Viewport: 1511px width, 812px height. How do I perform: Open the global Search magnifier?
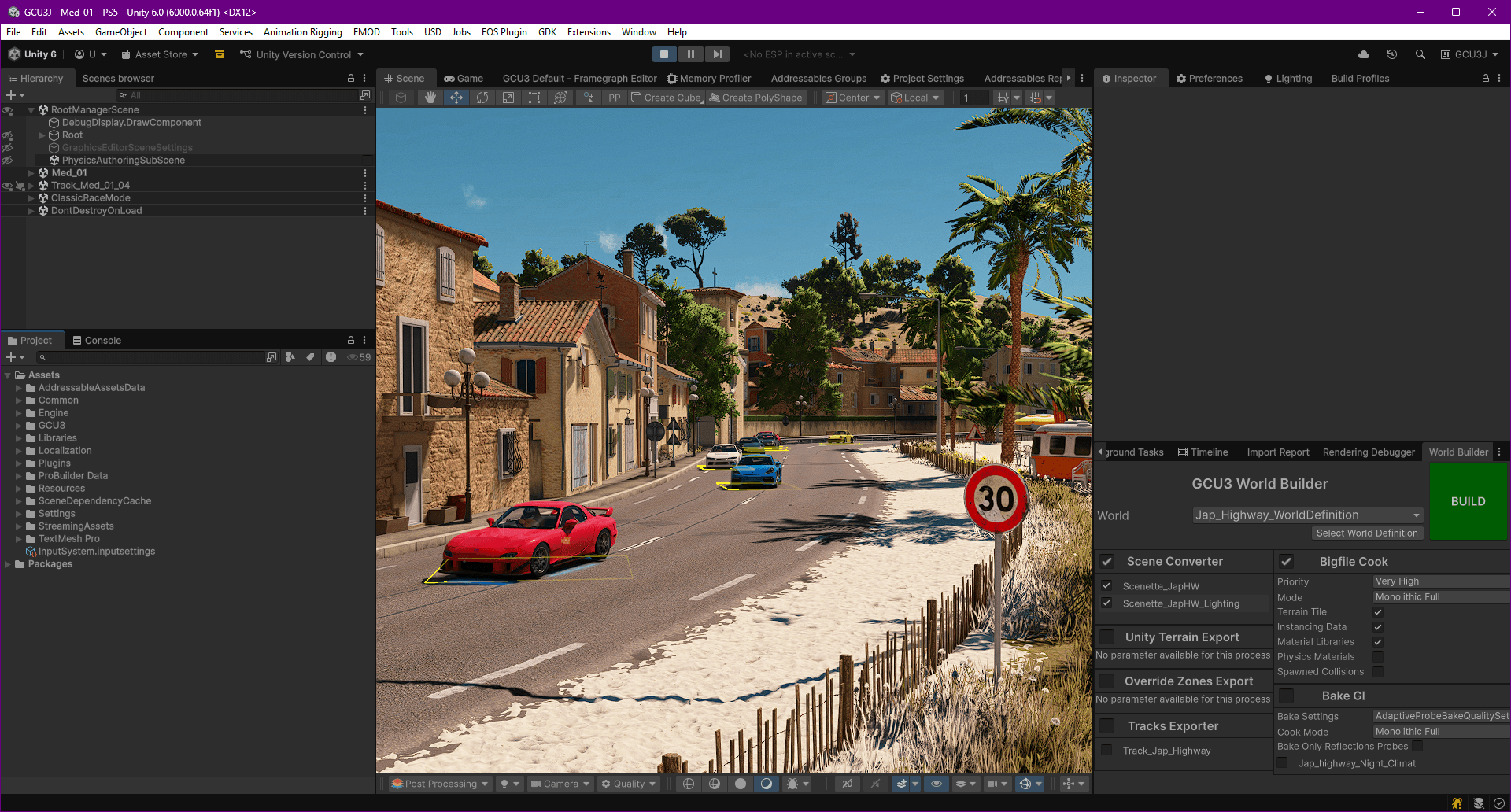[1420, 54]
